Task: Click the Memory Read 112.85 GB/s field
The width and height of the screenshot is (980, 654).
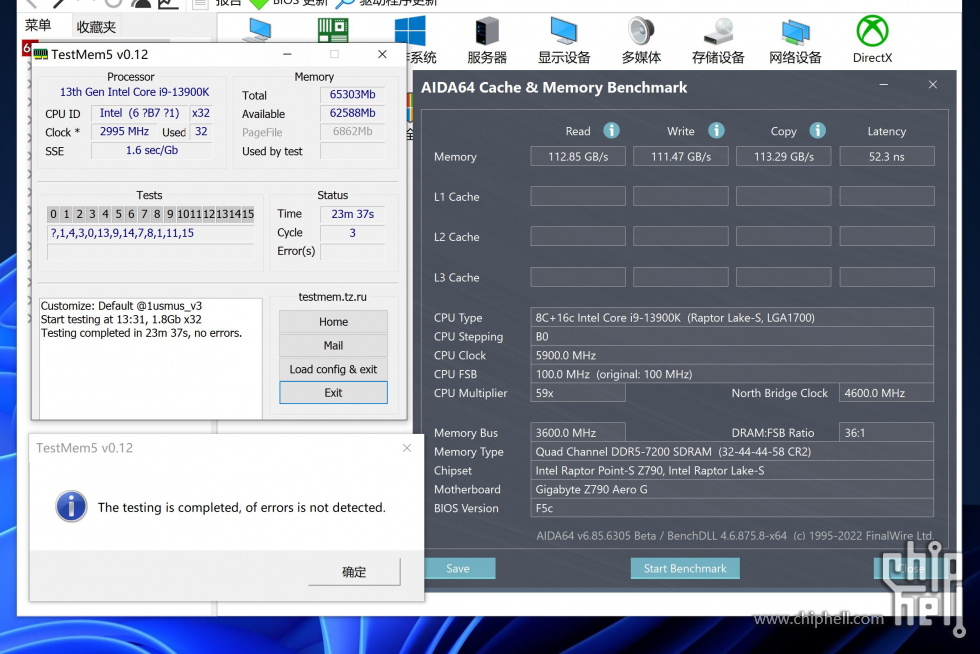Action: [578, 156]
